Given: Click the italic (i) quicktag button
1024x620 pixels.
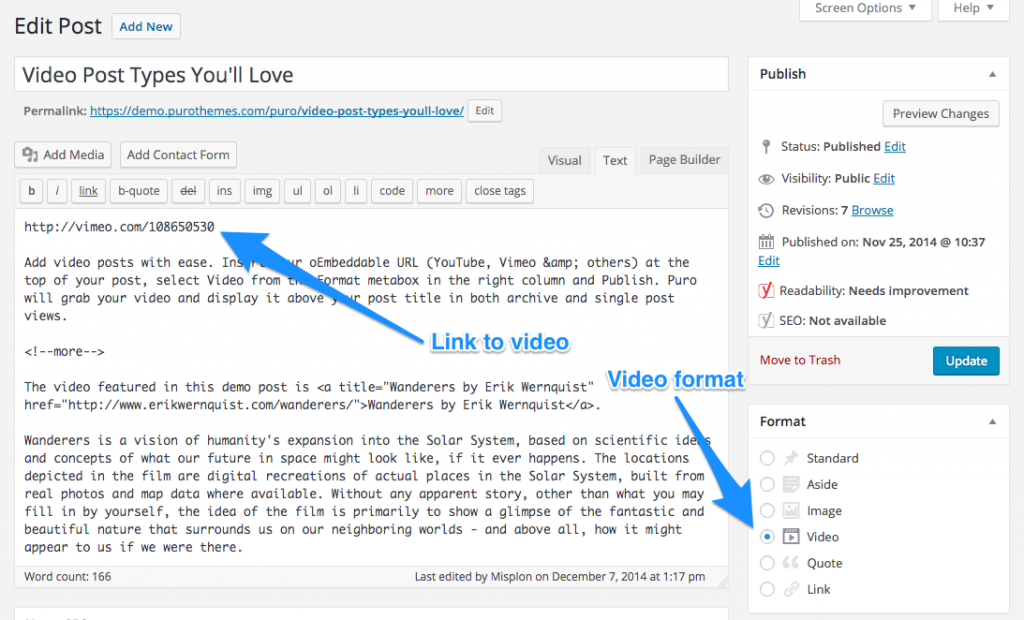Looking at the screenshot, I should click(x=58, y=191).
